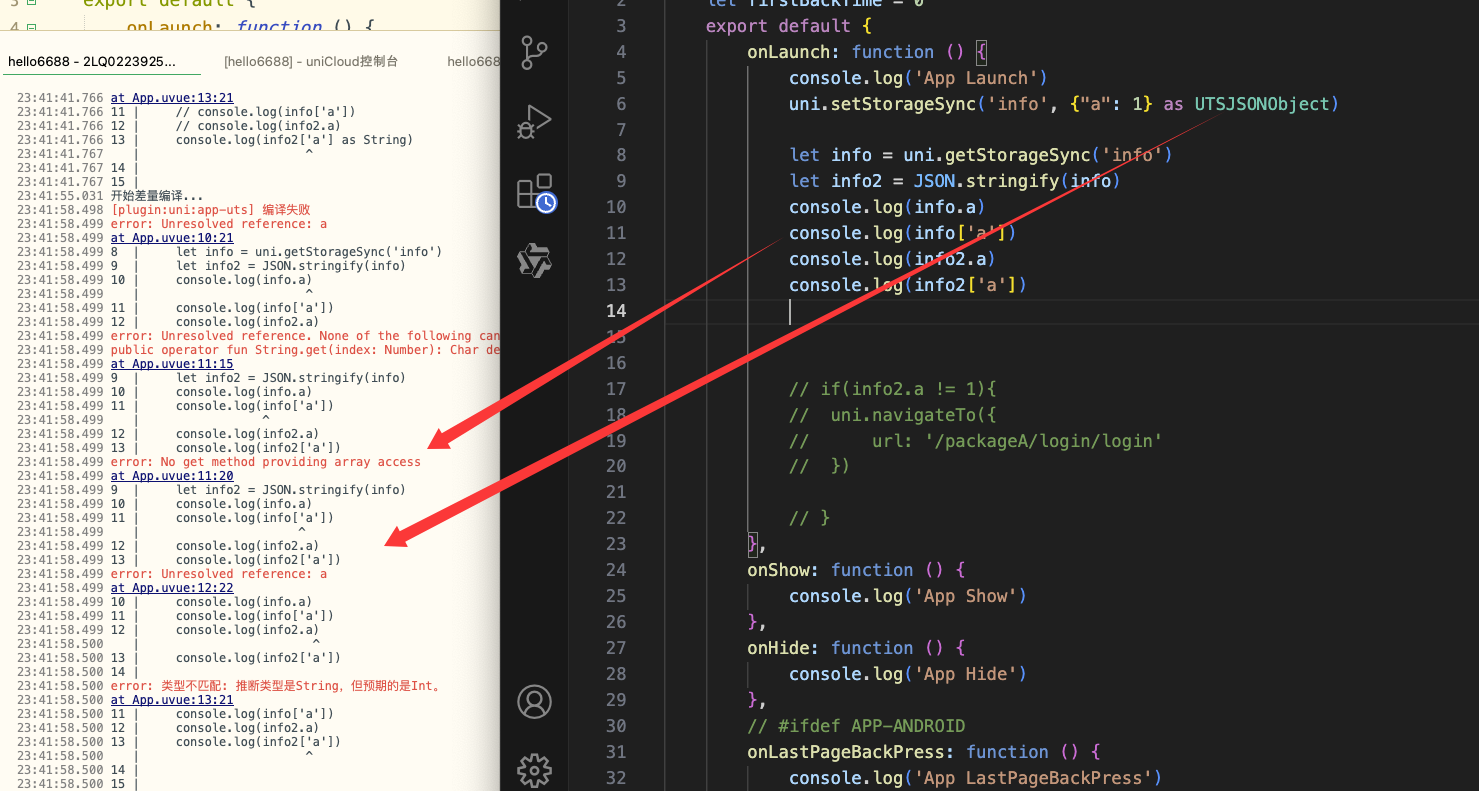Click 'console.log(info.a)' on VS Code line 10
1479x791 pixels.
coord(887,207)
